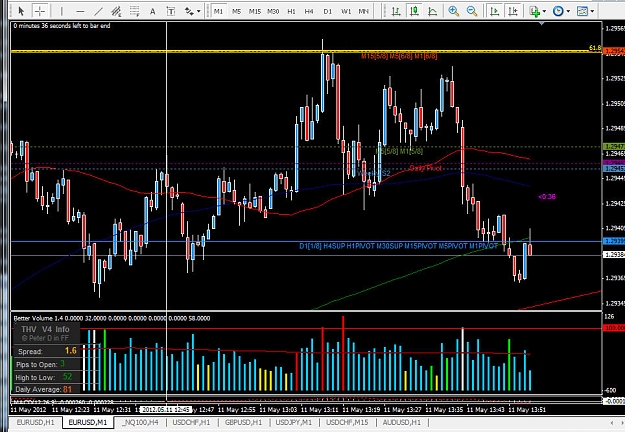Toggle chart auto scroll
Viewport: 625px width, 432px height.
(x=495, y=11)
